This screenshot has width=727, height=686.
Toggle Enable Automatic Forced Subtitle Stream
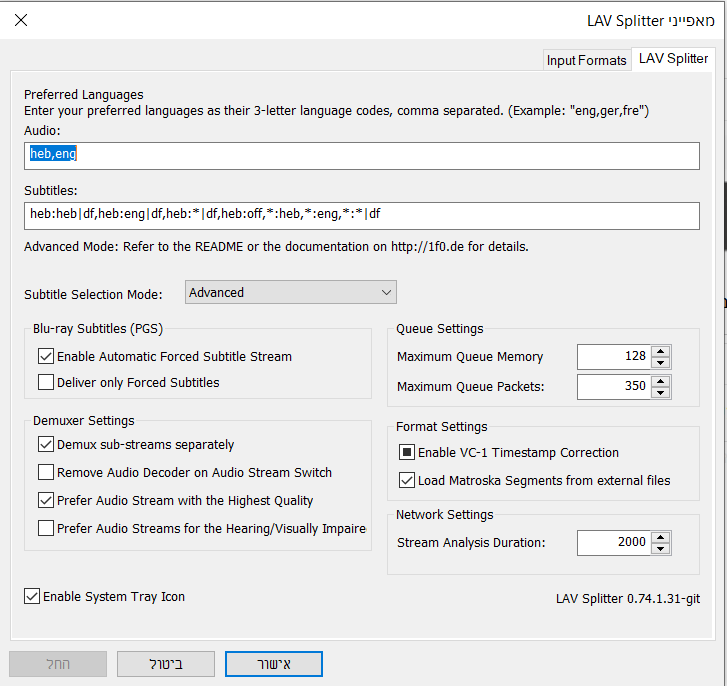[46, 356]
